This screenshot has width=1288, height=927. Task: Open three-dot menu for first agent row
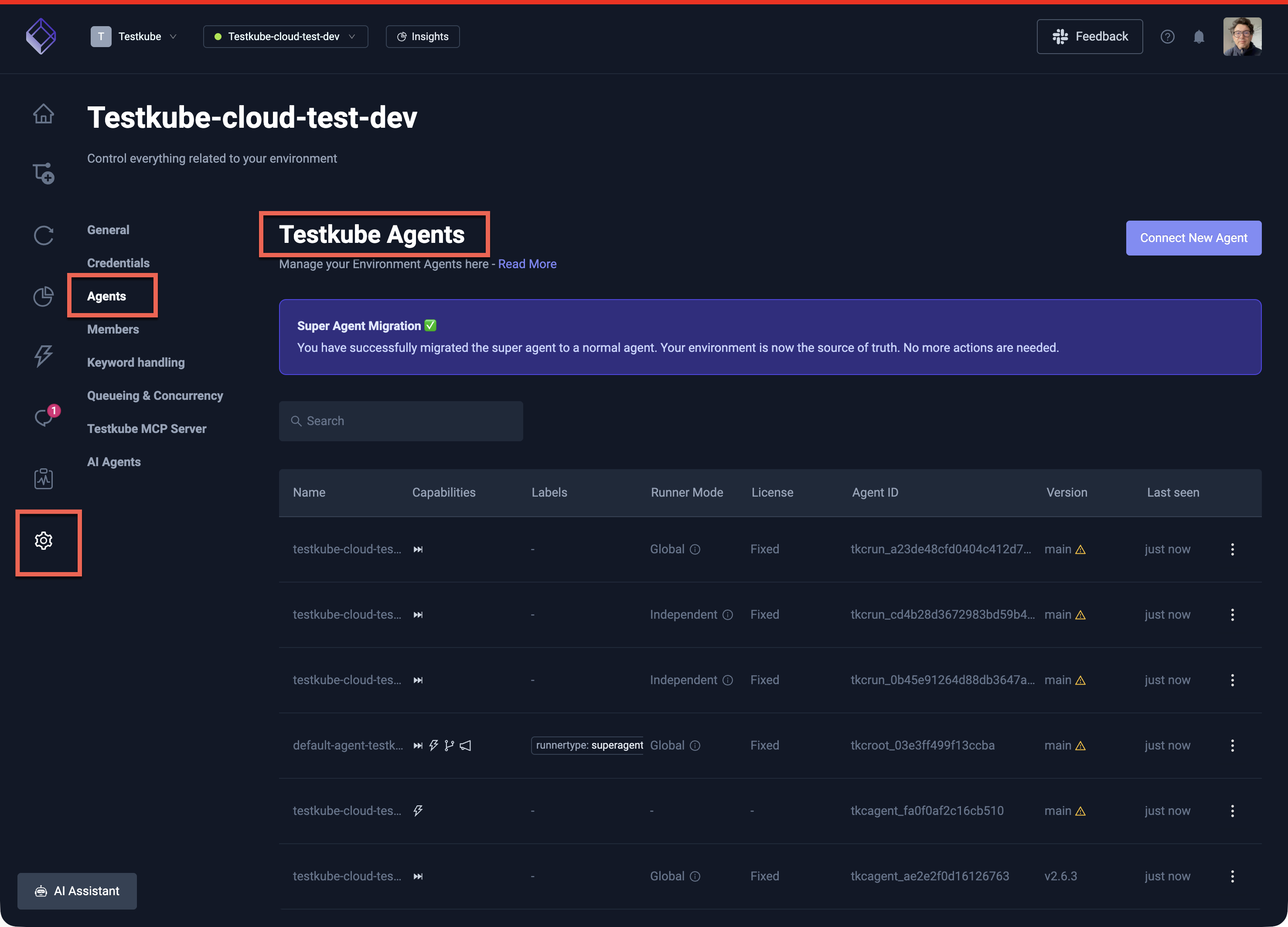(x=1232, y=549)
